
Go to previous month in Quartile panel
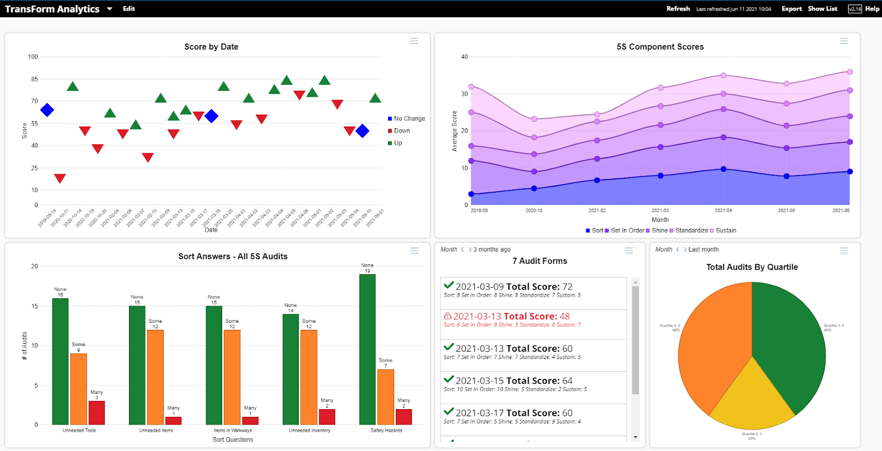point(677,250)
